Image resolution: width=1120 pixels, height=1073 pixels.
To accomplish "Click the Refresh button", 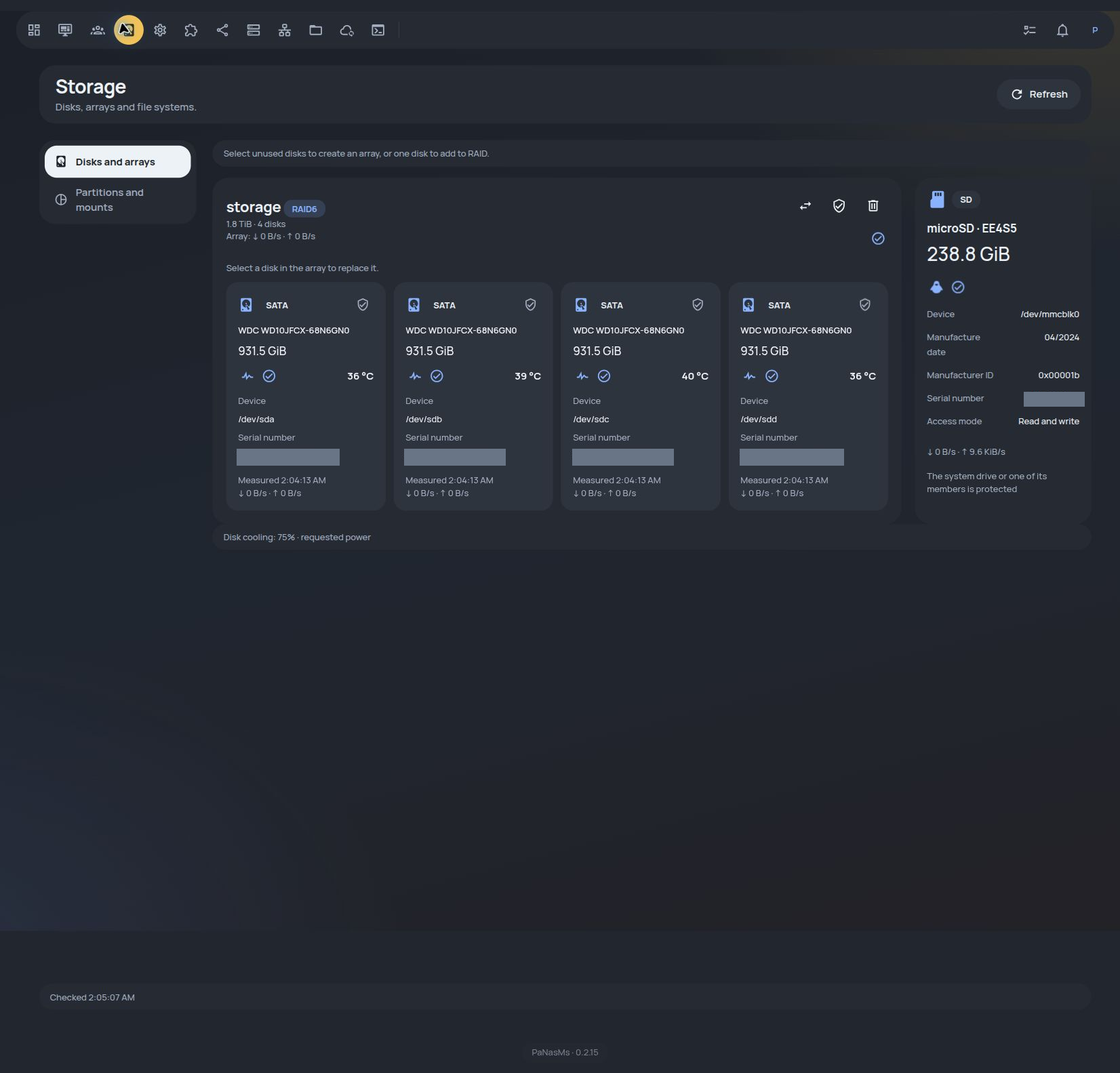I will [x=1039, y=94].
